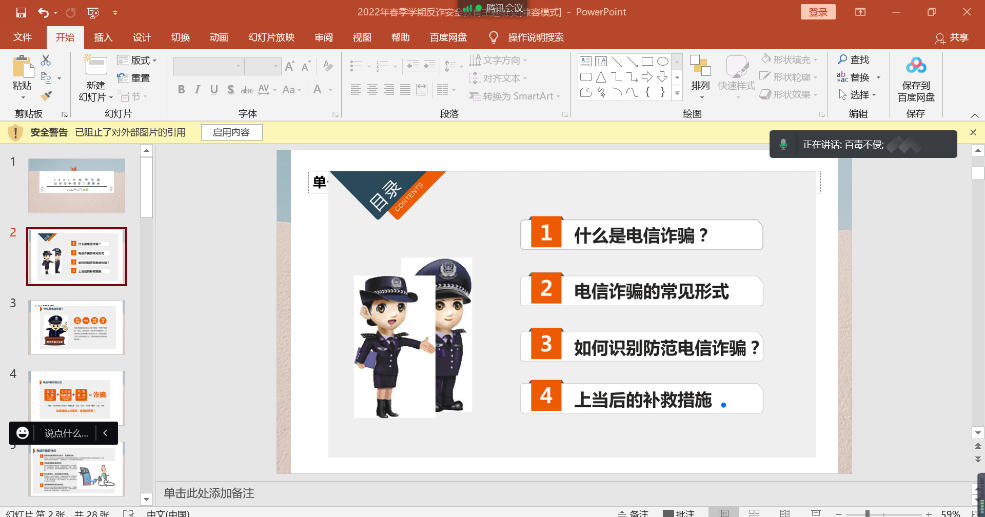Image resolution: width=985 pixels, height=517 pixels.
Task: Open the Insert (插入) ribbon tab
Action: [x=103, y=37]
